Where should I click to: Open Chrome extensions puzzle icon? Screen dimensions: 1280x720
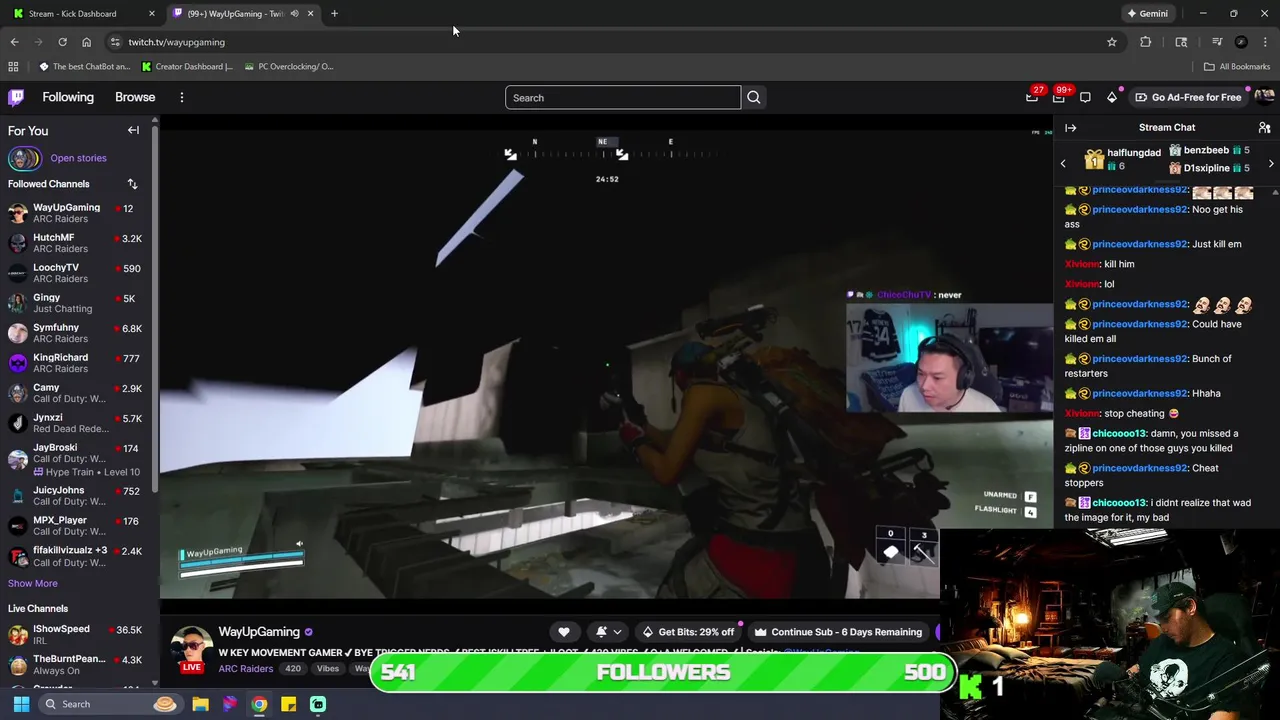click(x=1146, y=42)
